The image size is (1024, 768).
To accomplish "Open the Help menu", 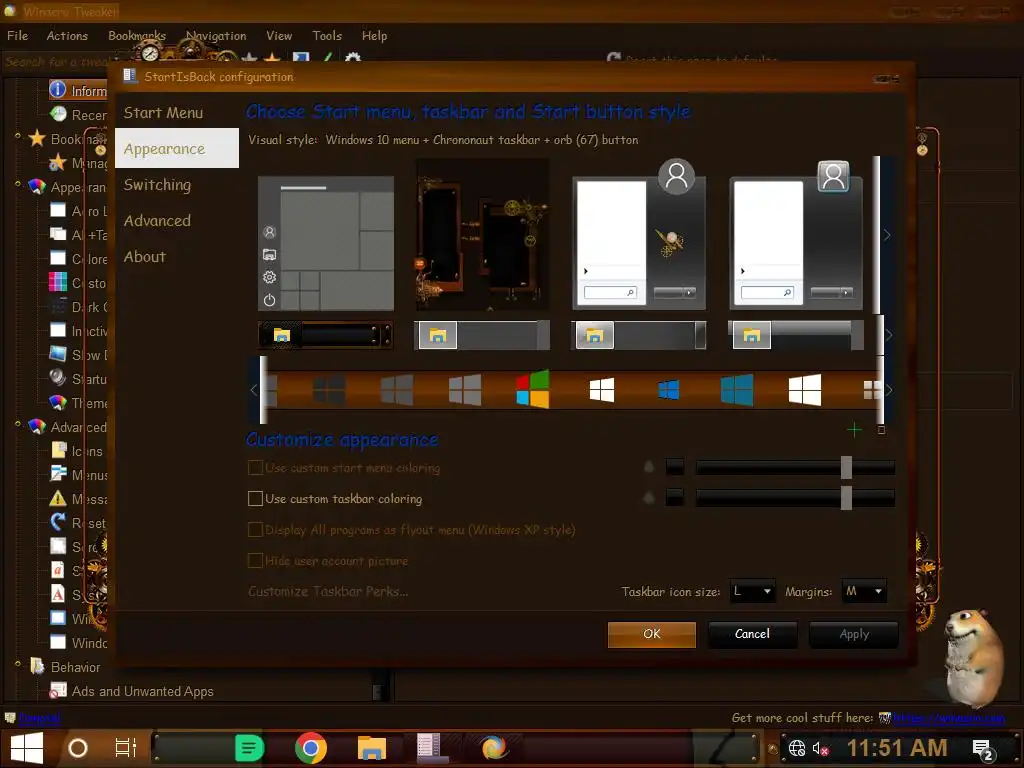I will [x=374, y=36].
